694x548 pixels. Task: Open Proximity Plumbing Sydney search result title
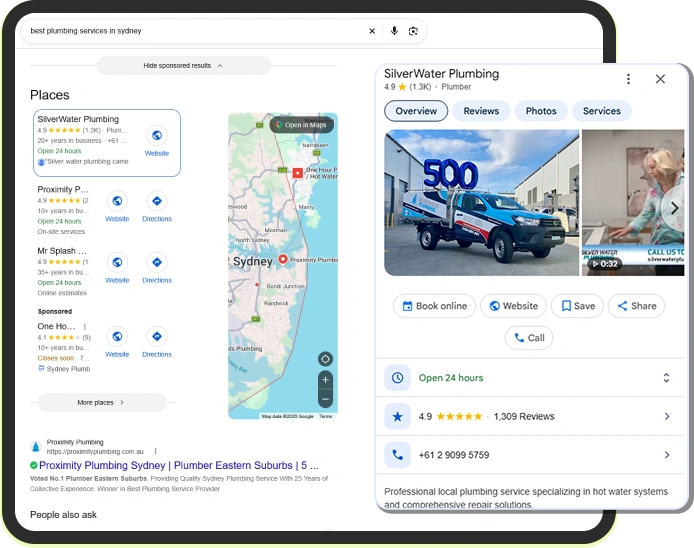tap(178, 465)
